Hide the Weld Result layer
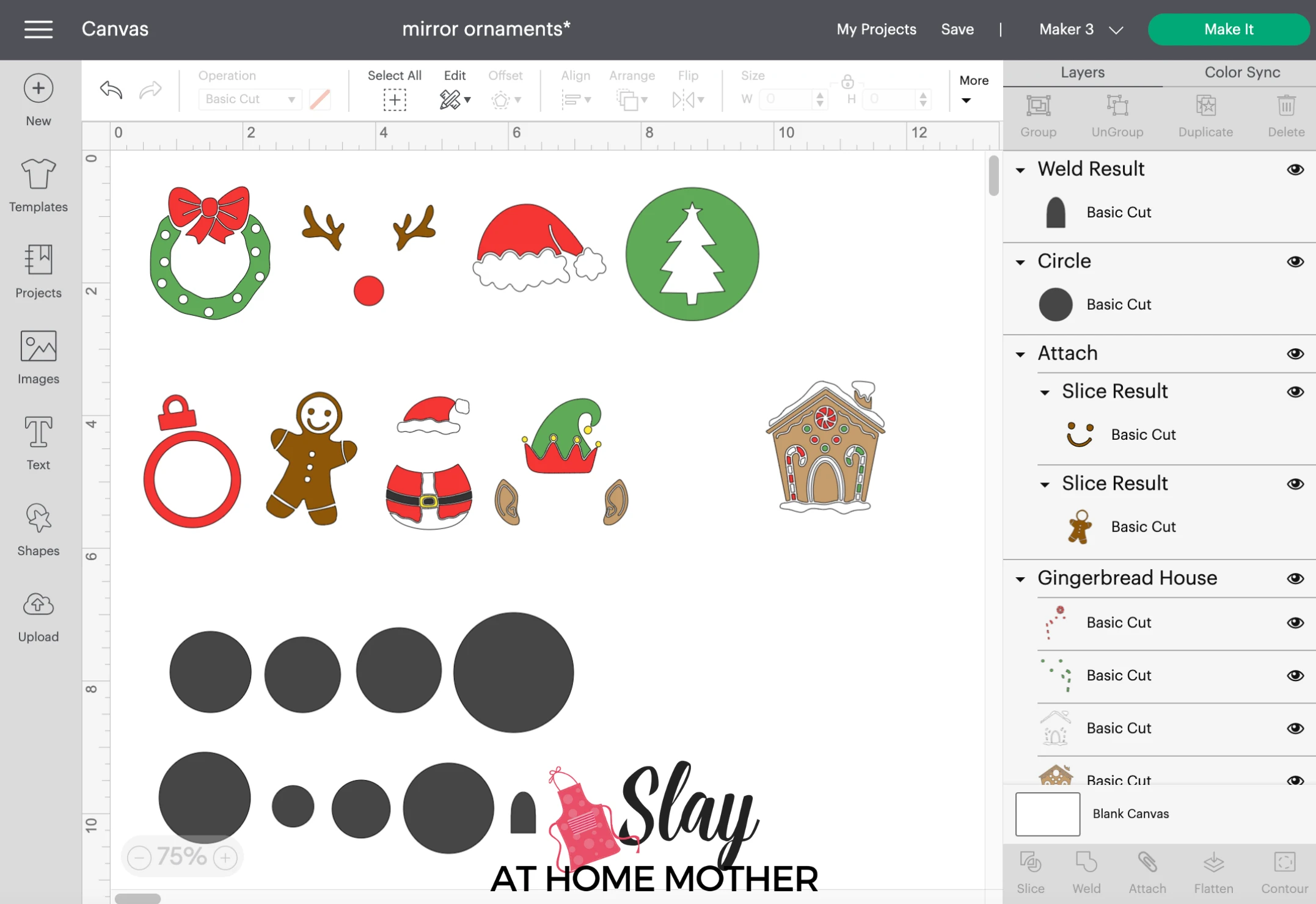1316x904 pixels. click(1295, 169)
